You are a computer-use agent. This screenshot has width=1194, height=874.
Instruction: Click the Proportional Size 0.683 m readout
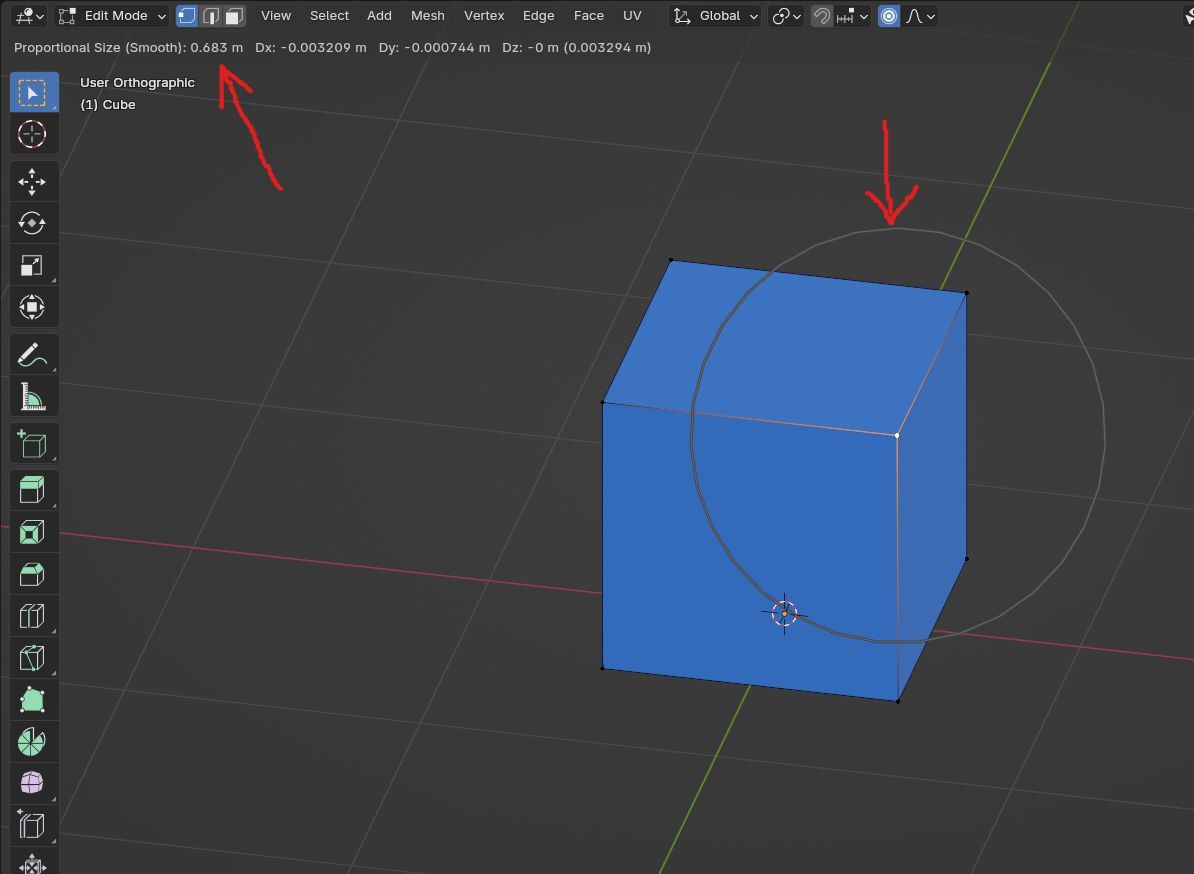click(x=129, y=47)
